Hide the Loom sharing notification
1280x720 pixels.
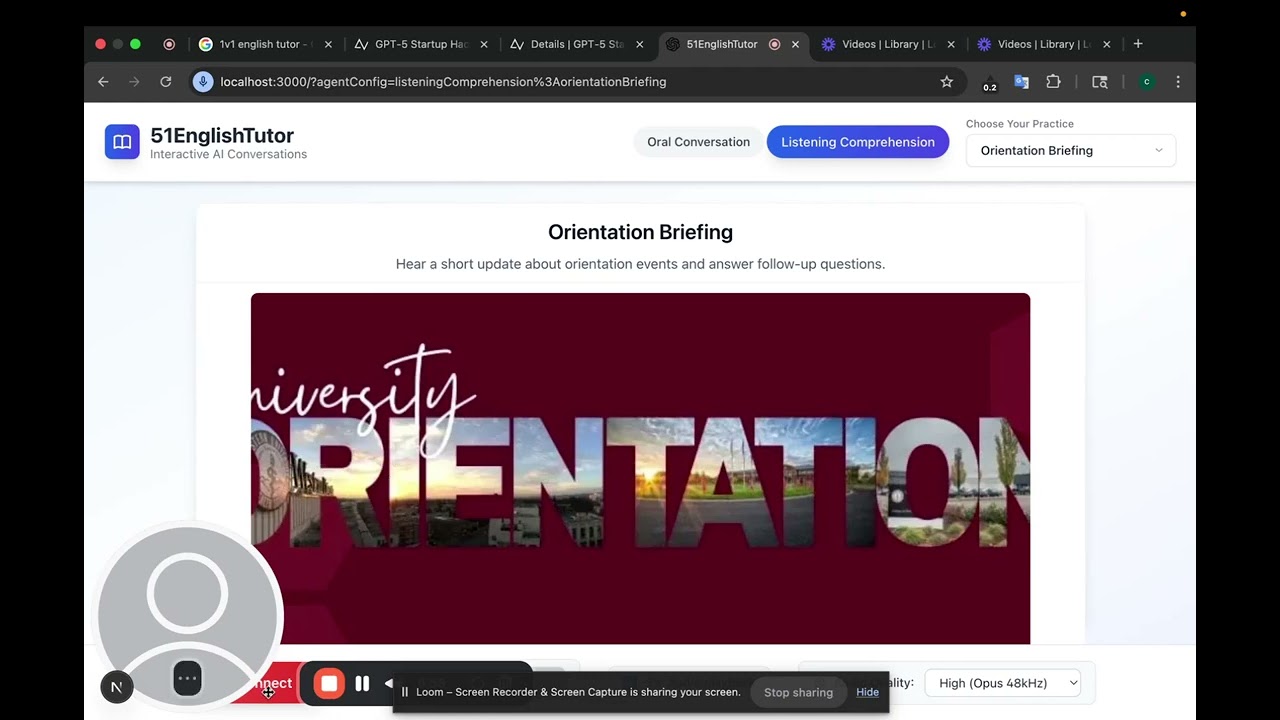(x=867, y=692)
